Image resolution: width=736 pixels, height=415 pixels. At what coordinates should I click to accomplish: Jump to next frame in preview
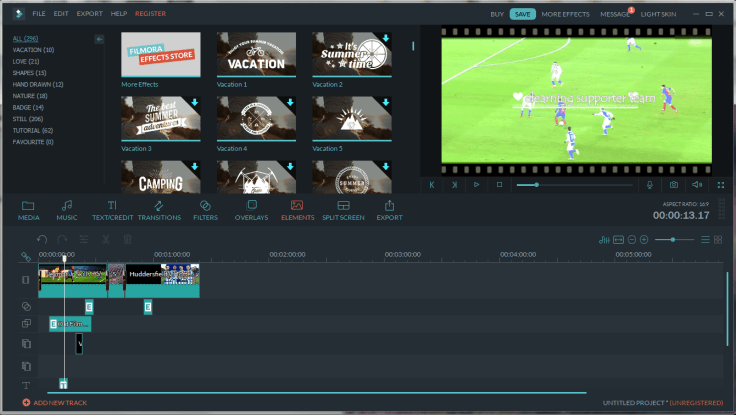(454, 184)
